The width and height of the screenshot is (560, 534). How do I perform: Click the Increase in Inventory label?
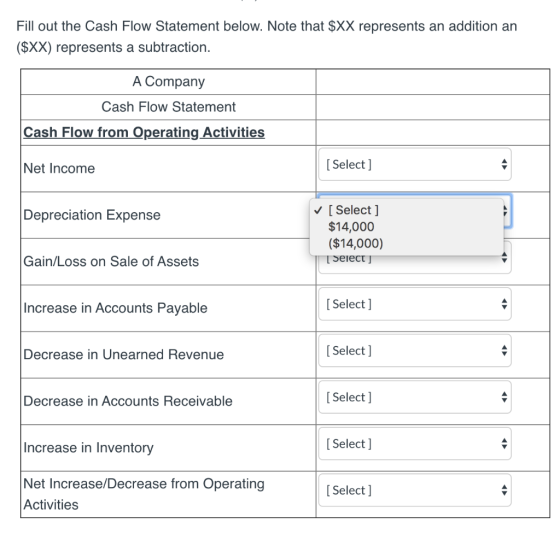tap(88, 448)
